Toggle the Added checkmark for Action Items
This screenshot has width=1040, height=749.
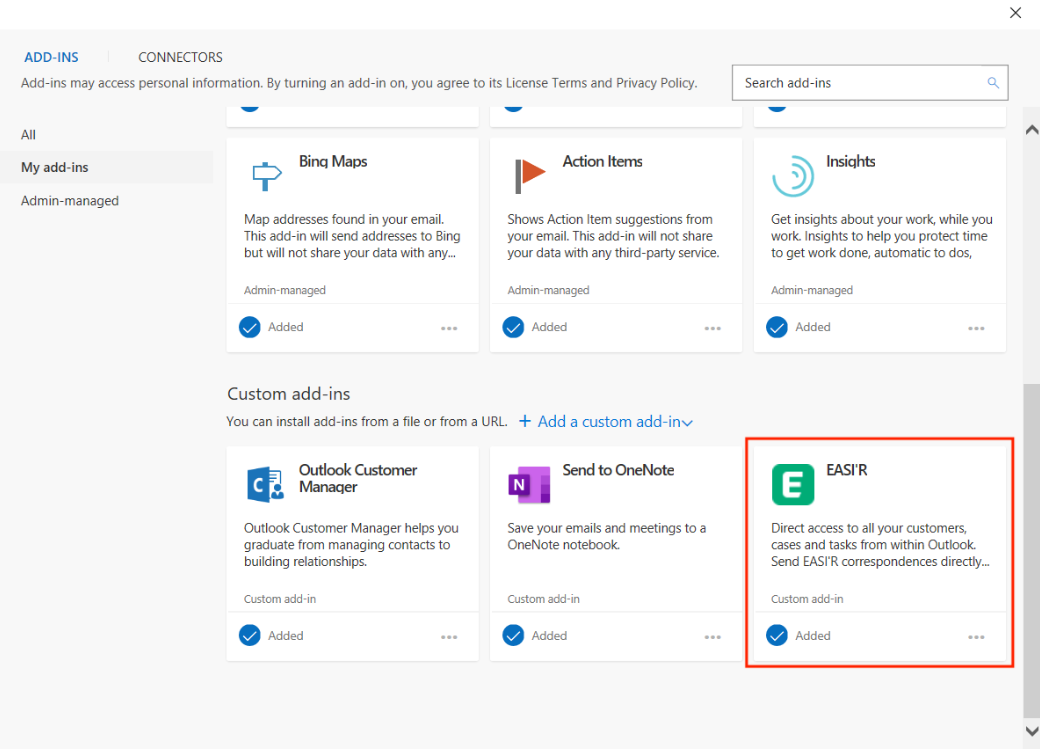pyautogui.click(x=513, y=327)
